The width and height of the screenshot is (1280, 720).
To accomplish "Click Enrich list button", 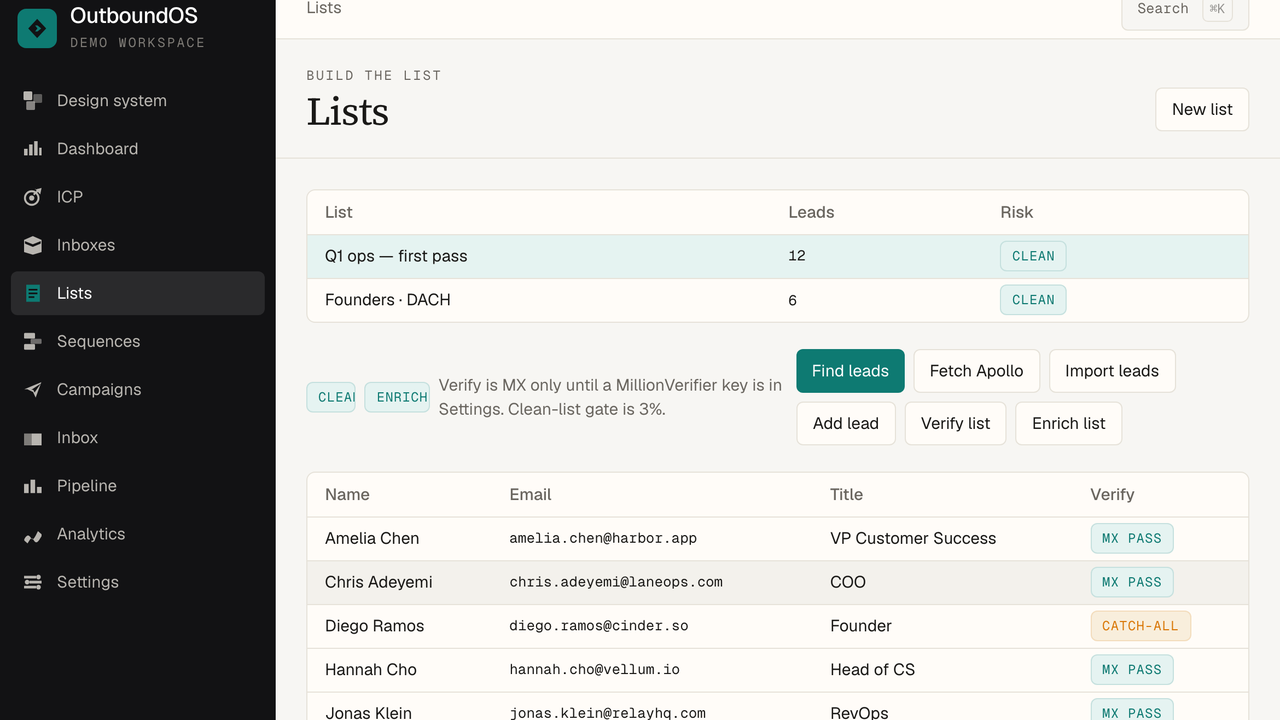I will (1069, 423).
